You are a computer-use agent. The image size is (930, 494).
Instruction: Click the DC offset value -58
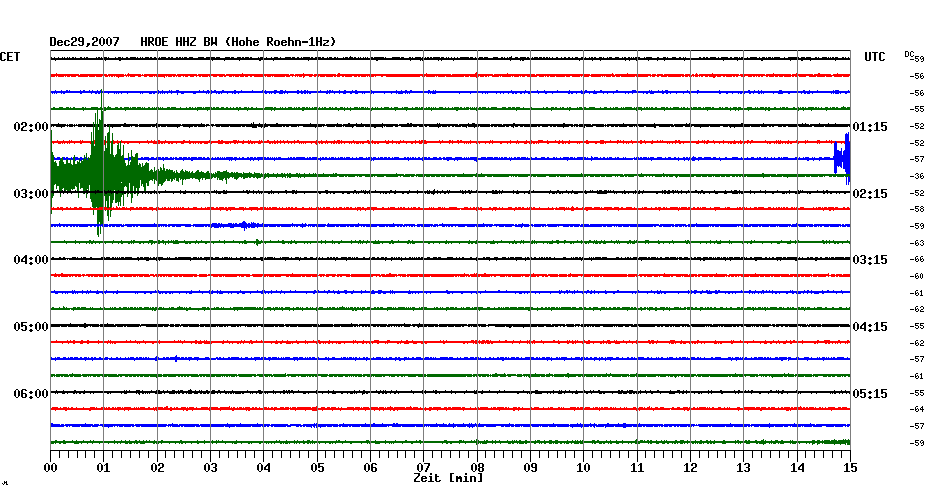click(x=917, y=209)
